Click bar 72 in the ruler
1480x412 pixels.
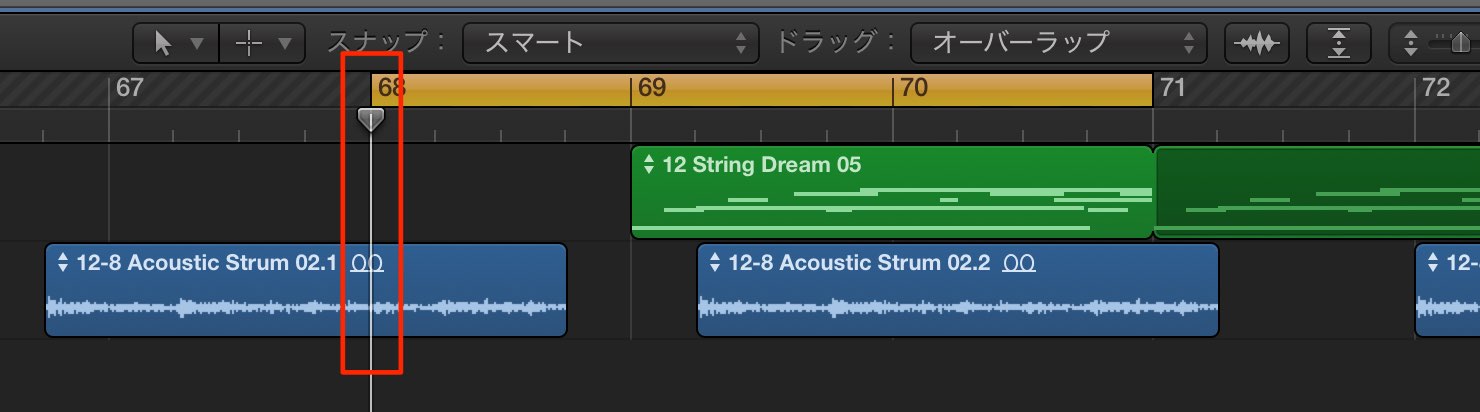click(x=1436, y=88)
